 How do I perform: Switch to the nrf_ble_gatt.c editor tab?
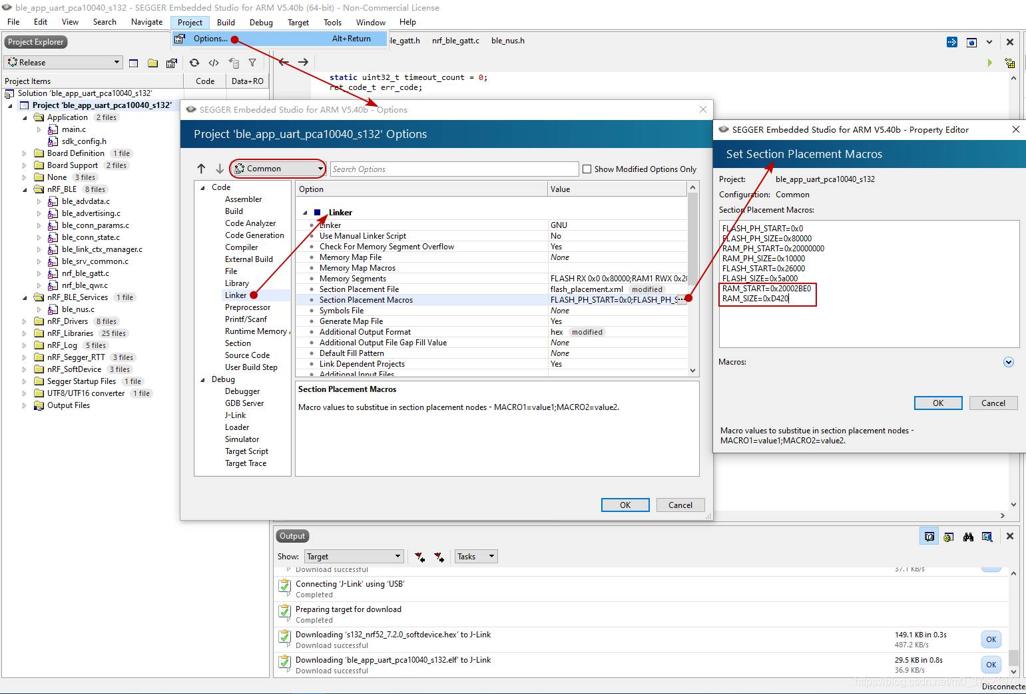coord(455,41)
